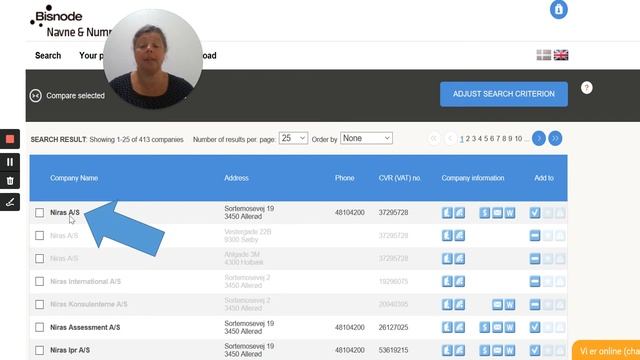
Task: Go to results page 10
Action: click(518, 139)
